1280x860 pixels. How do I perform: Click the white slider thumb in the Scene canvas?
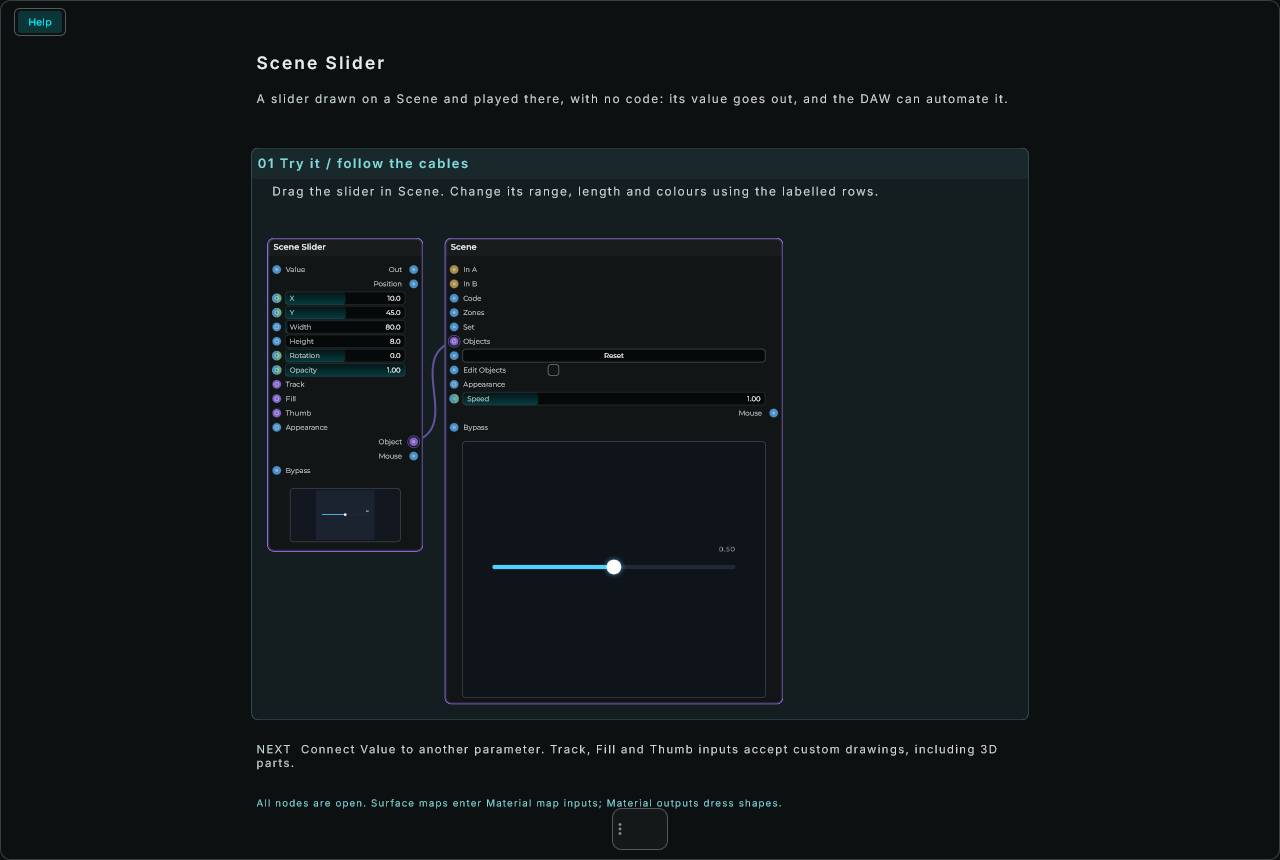(x=614, y=567)
